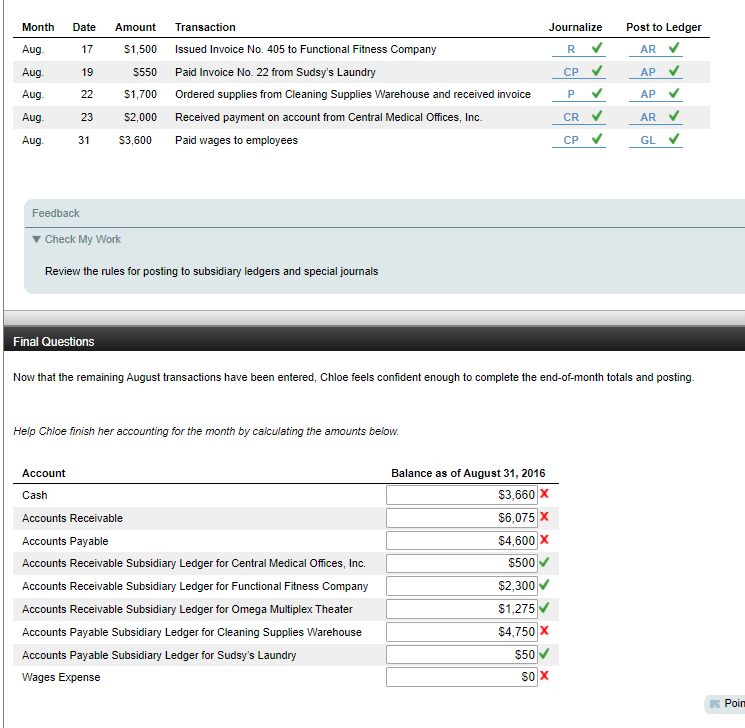Click the 'Cash' account label

pos(35,495)
